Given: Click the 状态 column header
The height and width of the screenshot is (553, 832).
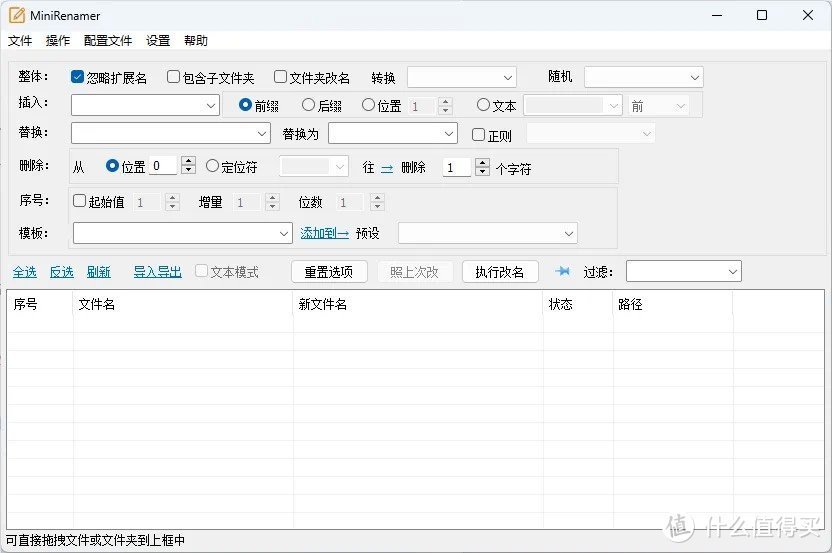Looking at the screenshot, I should pos(578,304).
